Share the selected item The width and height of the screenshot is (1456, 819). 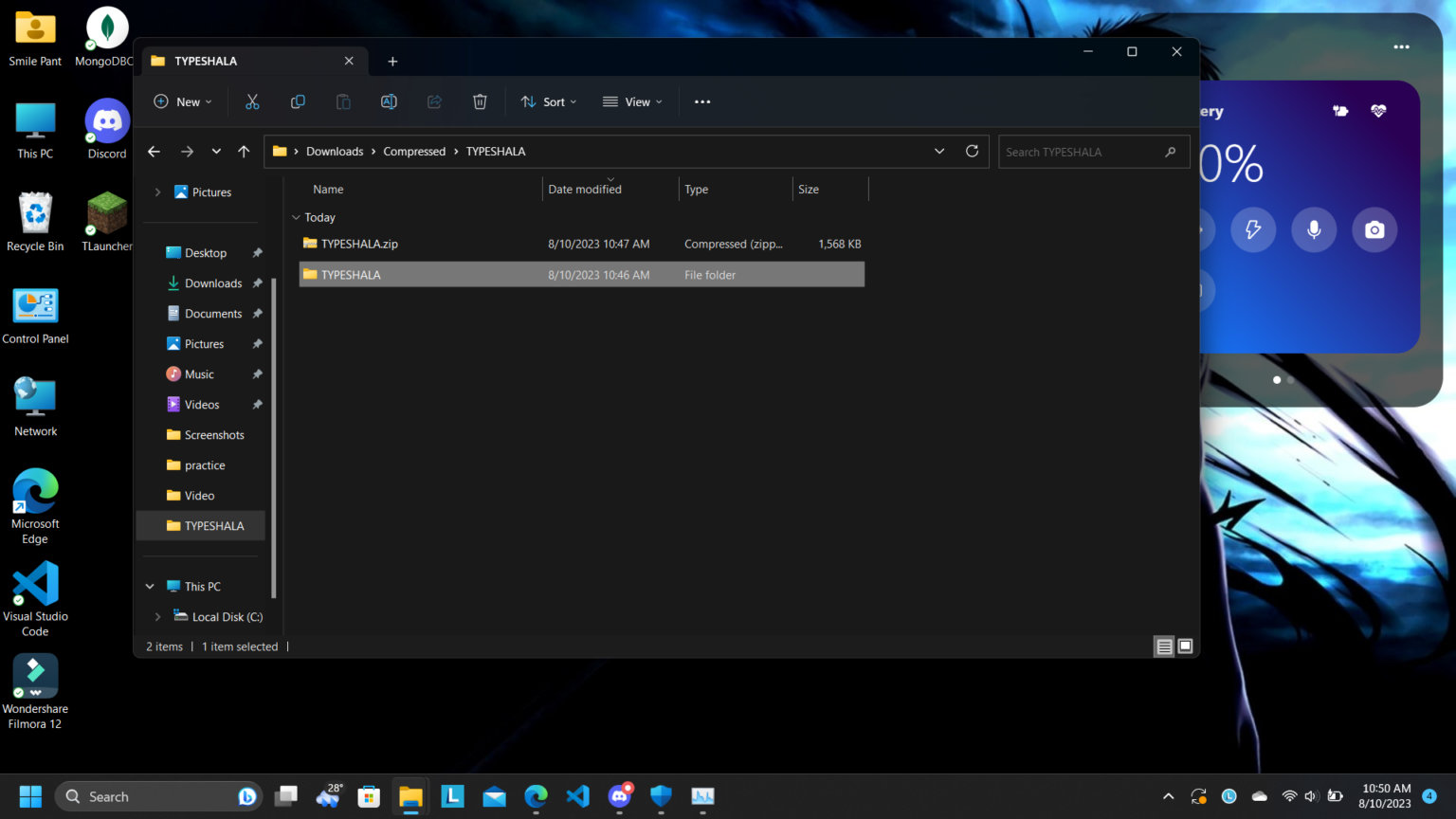433,101
